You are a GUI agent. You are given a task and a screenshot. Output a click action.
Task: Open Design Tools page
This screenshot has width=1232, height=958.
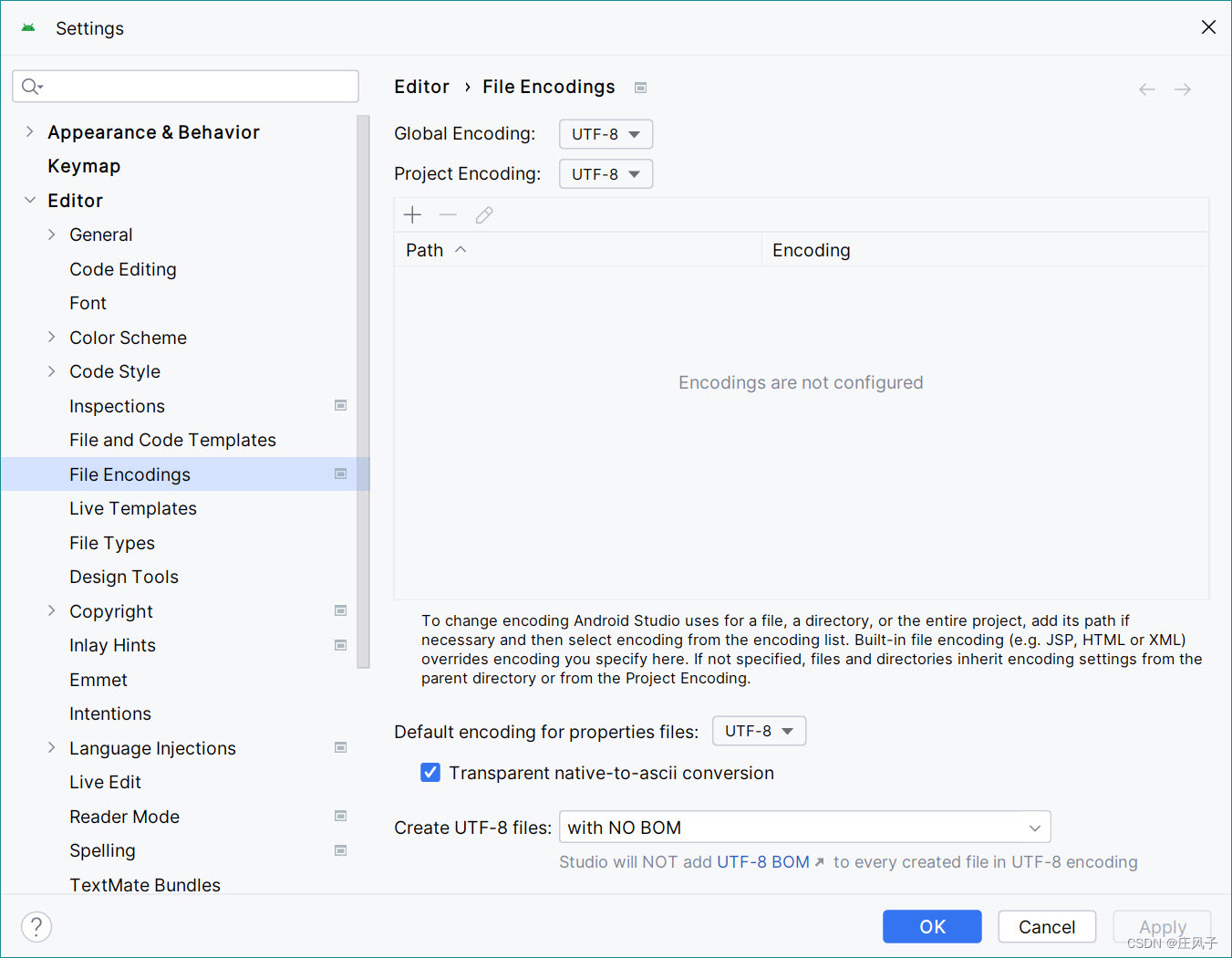point(124,577)
